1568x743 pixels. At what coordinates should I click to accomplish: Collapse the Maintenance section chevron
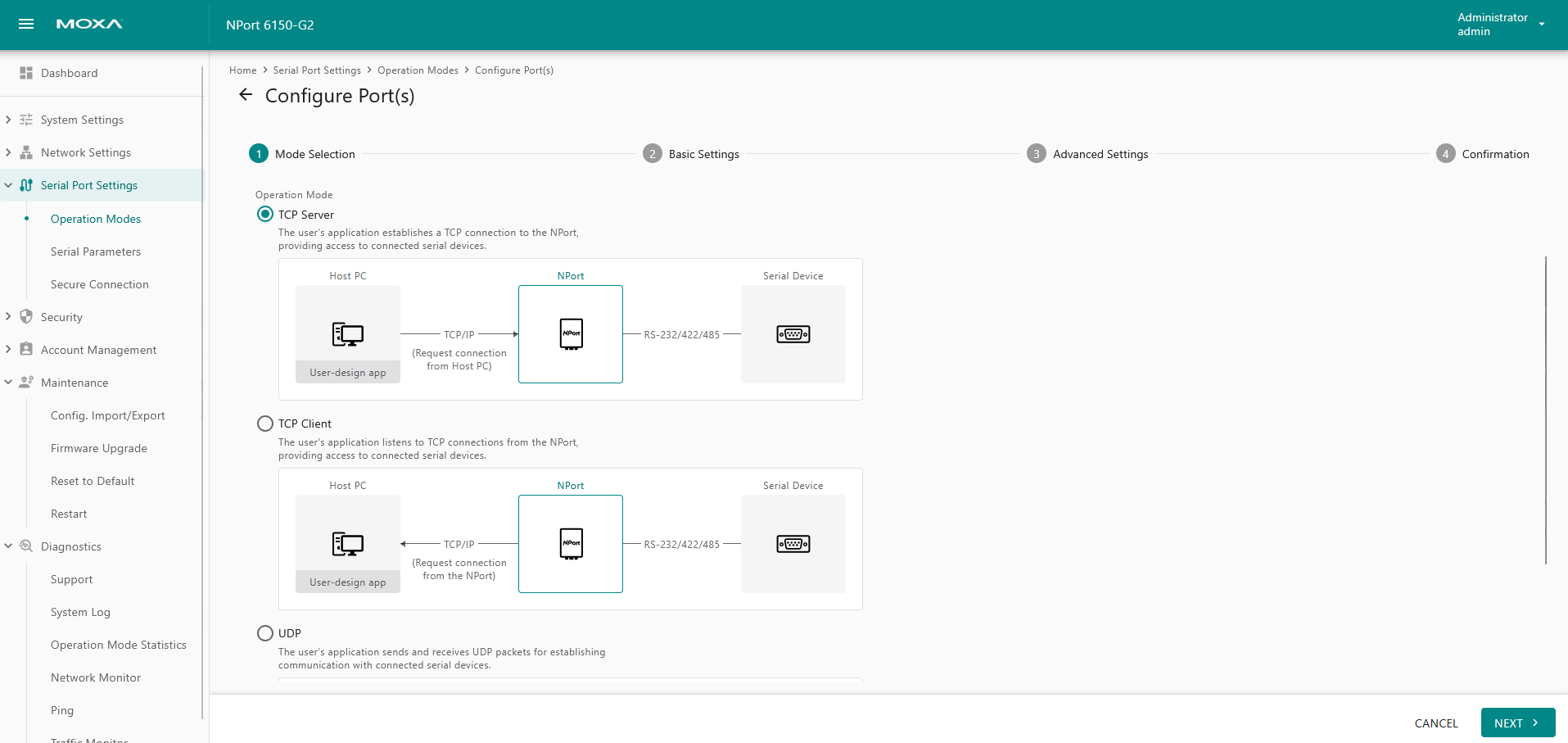pos(8,383)
